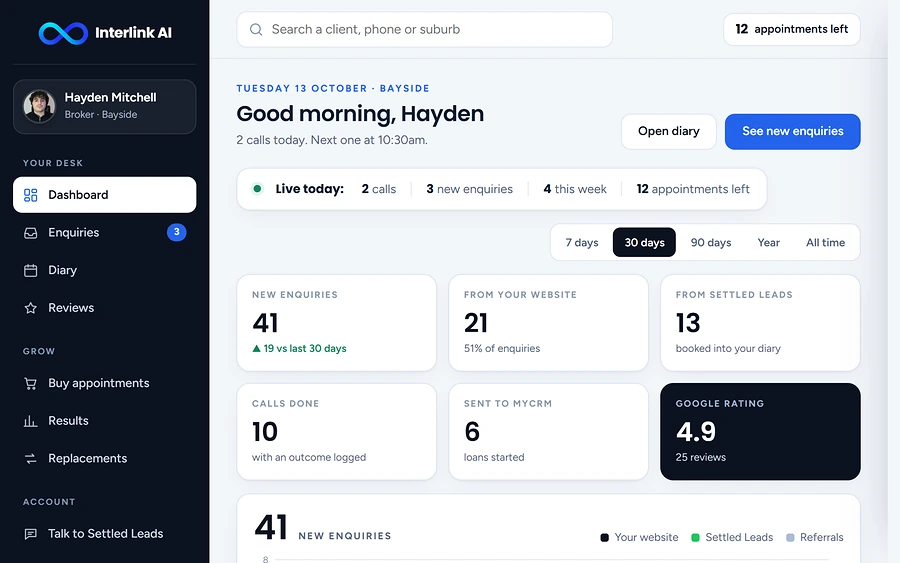Click '3 new enquiries' in Live today bar
This screenshot has width=900, height=563.
tap(470, 189)
